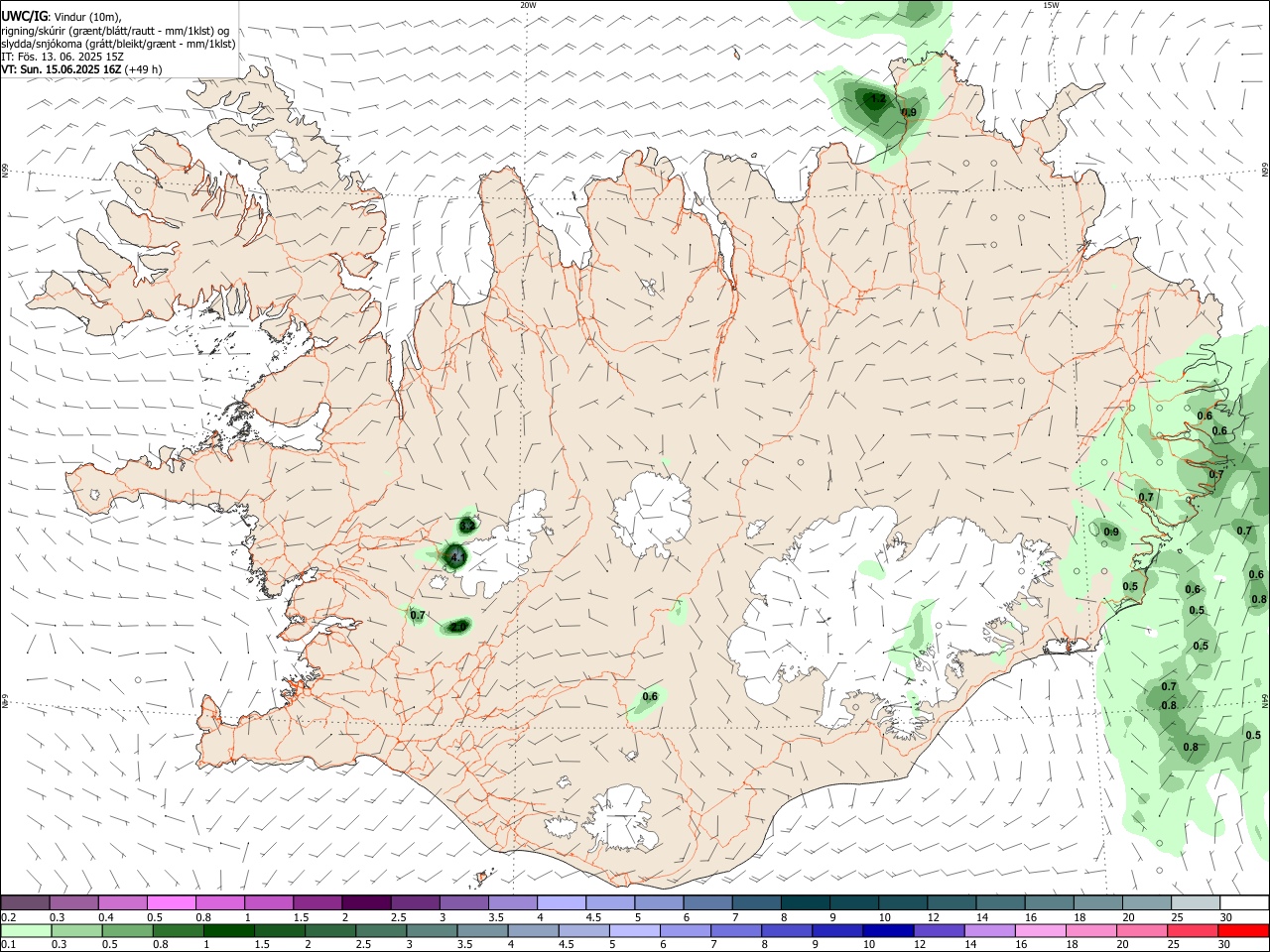
Task: Click the 20W longitude label
Action: (528, 5)
